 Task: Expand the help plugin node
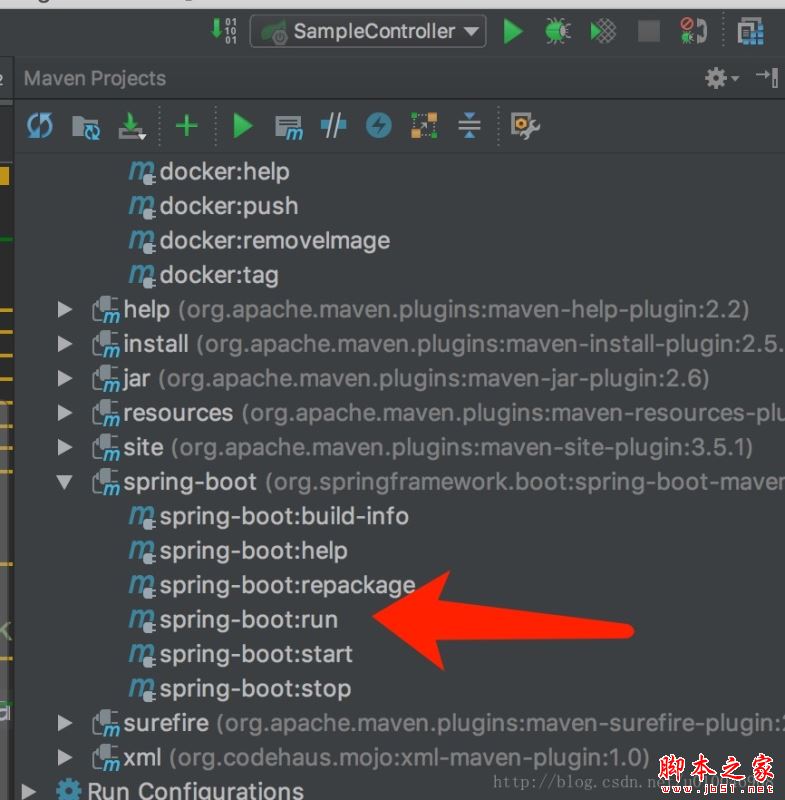pos(65,309)
